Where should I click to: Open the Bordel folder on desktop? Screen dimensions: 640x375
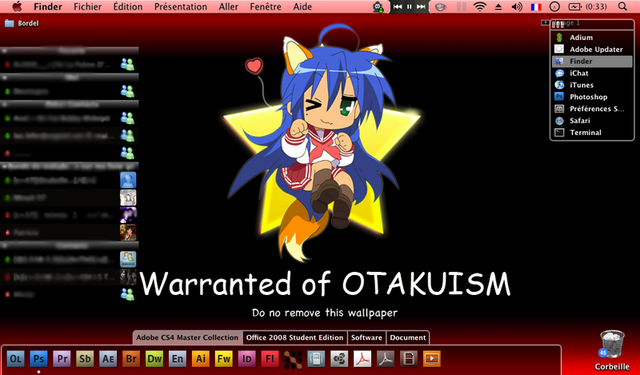(22, 23)
